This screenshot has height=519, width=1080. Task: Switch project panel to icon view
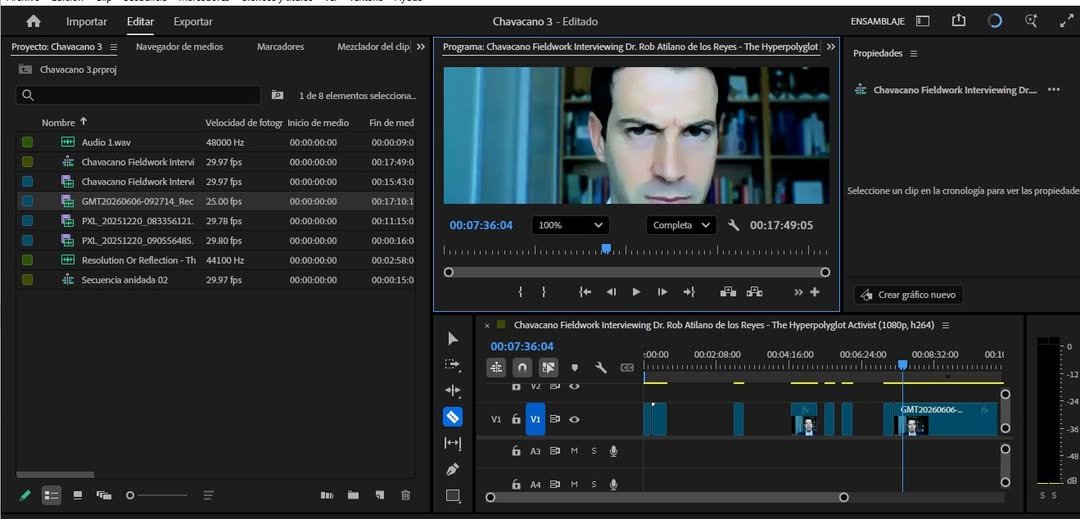pyautogui.click(x=78, y=494)
